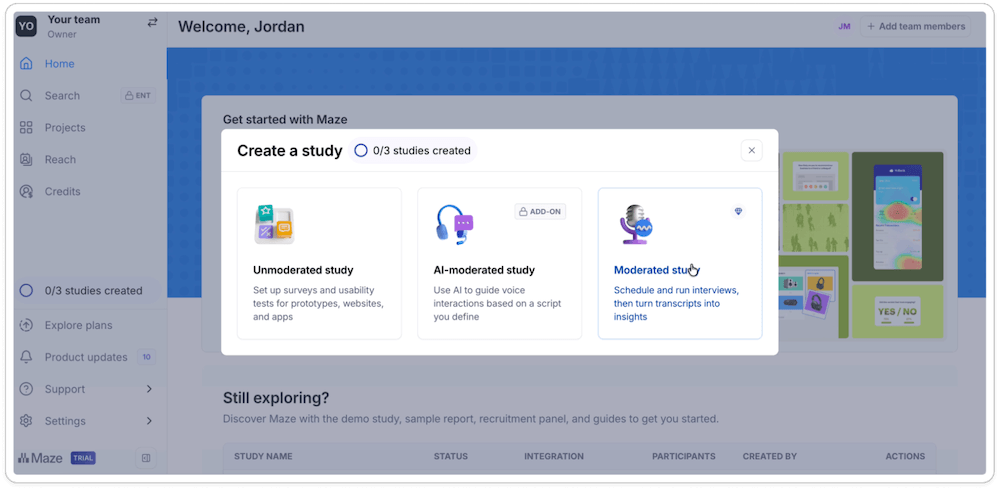The width and height of the screenshot is (1000, 490).
Task: Click the Settings gear icon
Action: tap(26, 421)
